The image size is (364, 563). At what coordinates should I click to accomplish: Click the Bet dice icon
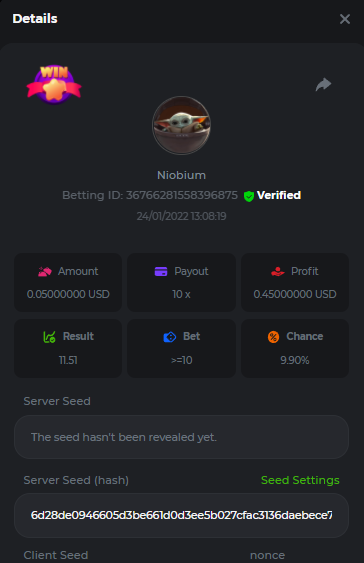tap(169, 337)
